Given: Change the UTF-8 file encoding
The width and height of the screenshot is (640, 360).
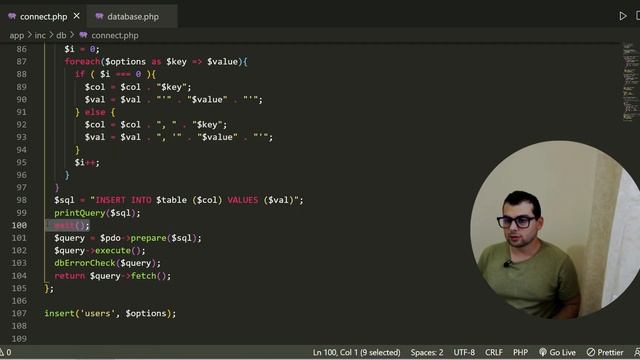Looking at the screenshot, I should pos(464,352).
